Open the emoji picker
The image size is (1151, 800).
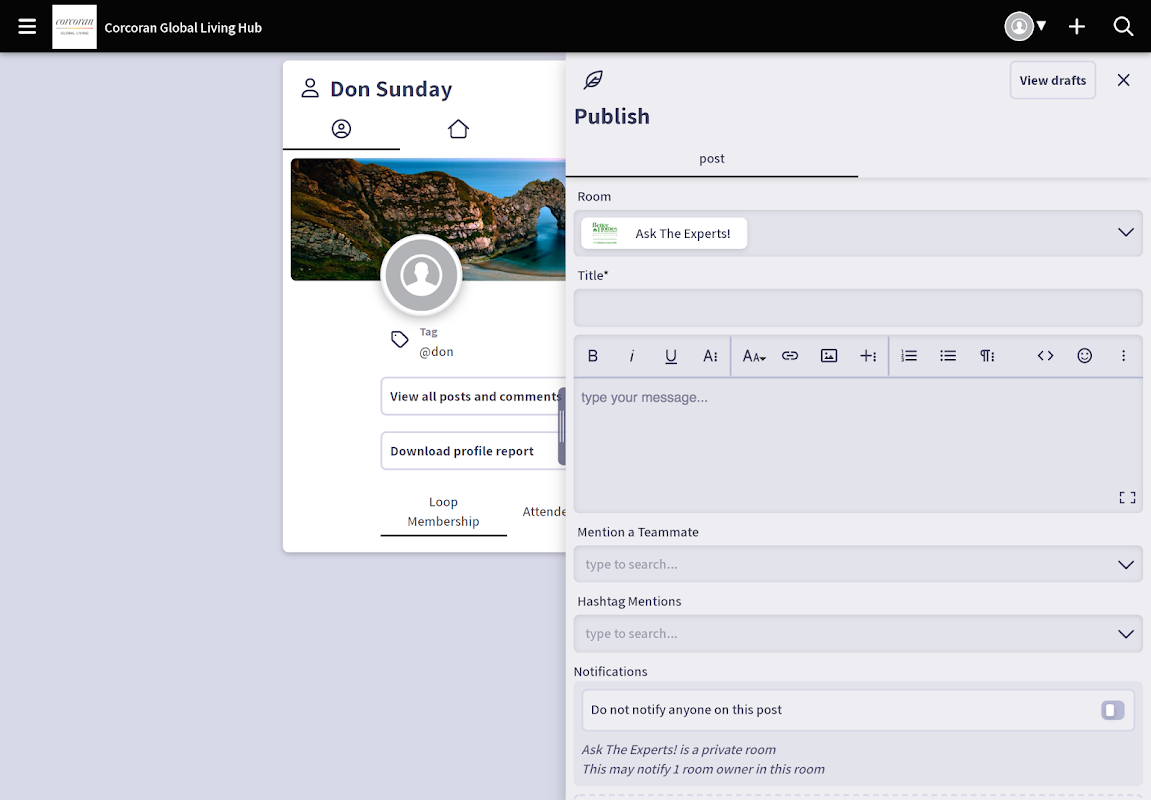click(1084, 356)
